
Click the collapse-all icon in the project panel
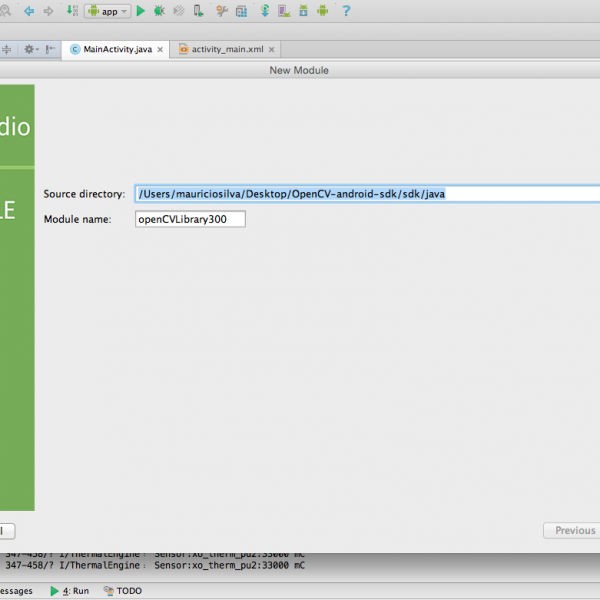click(x=7, y=49)
